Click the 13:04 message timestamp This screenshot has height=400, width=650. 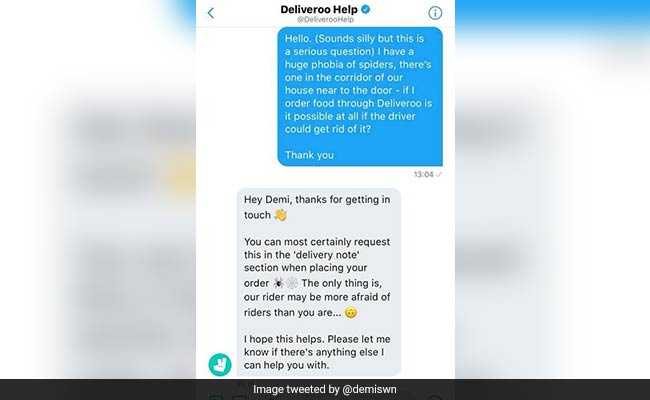pos(423,175)
